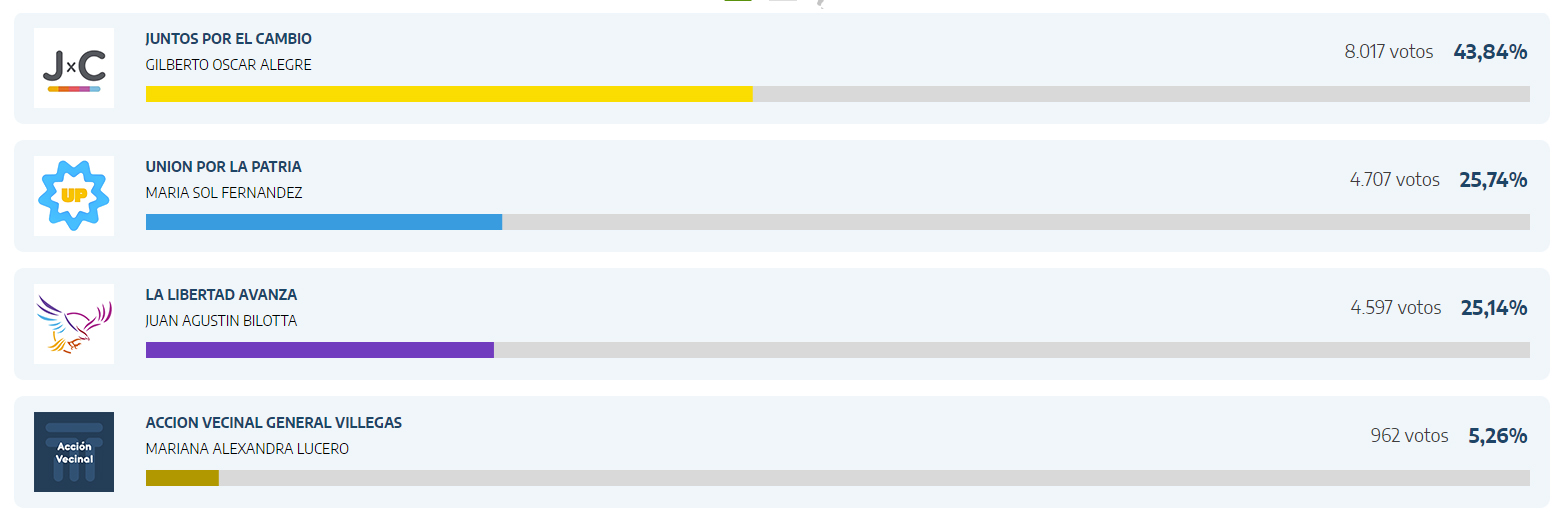Click the yellow Juntos por el Cambio progress bar
This screenshot has height=516, width=1560.
pyautogui.click(x=449, y=94)
